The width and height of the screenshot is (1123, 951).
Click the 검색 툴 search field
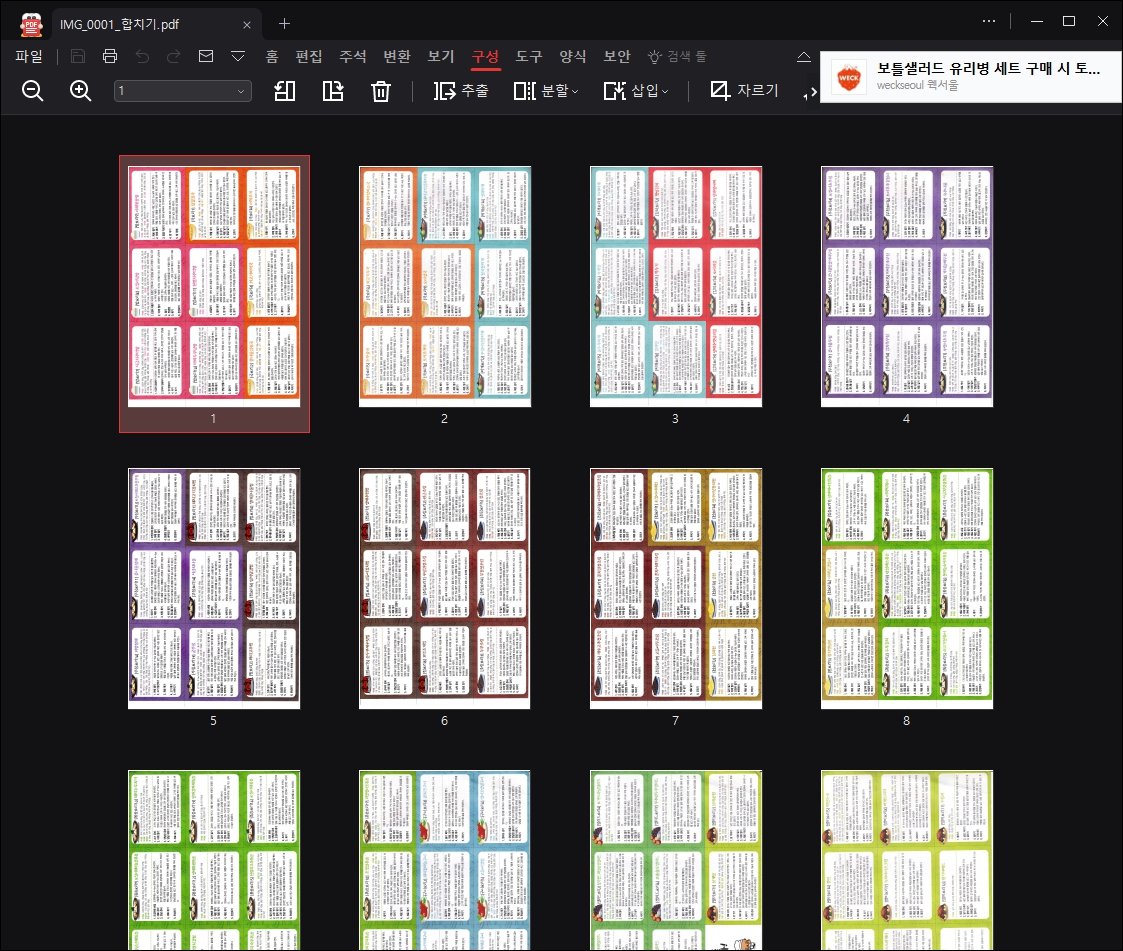pyautogui.click(x=677, y=57)
